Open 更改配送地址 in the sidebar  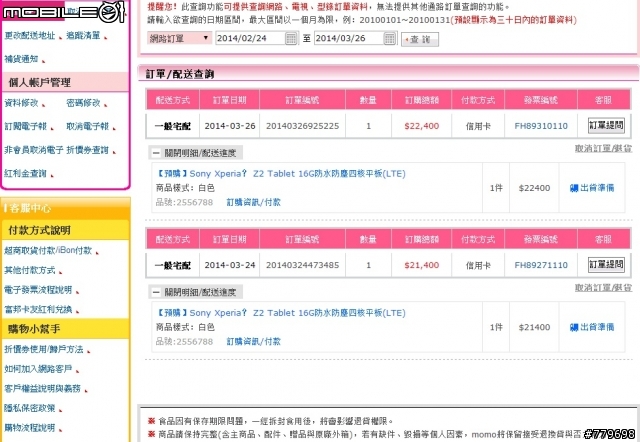click(30, 36)
